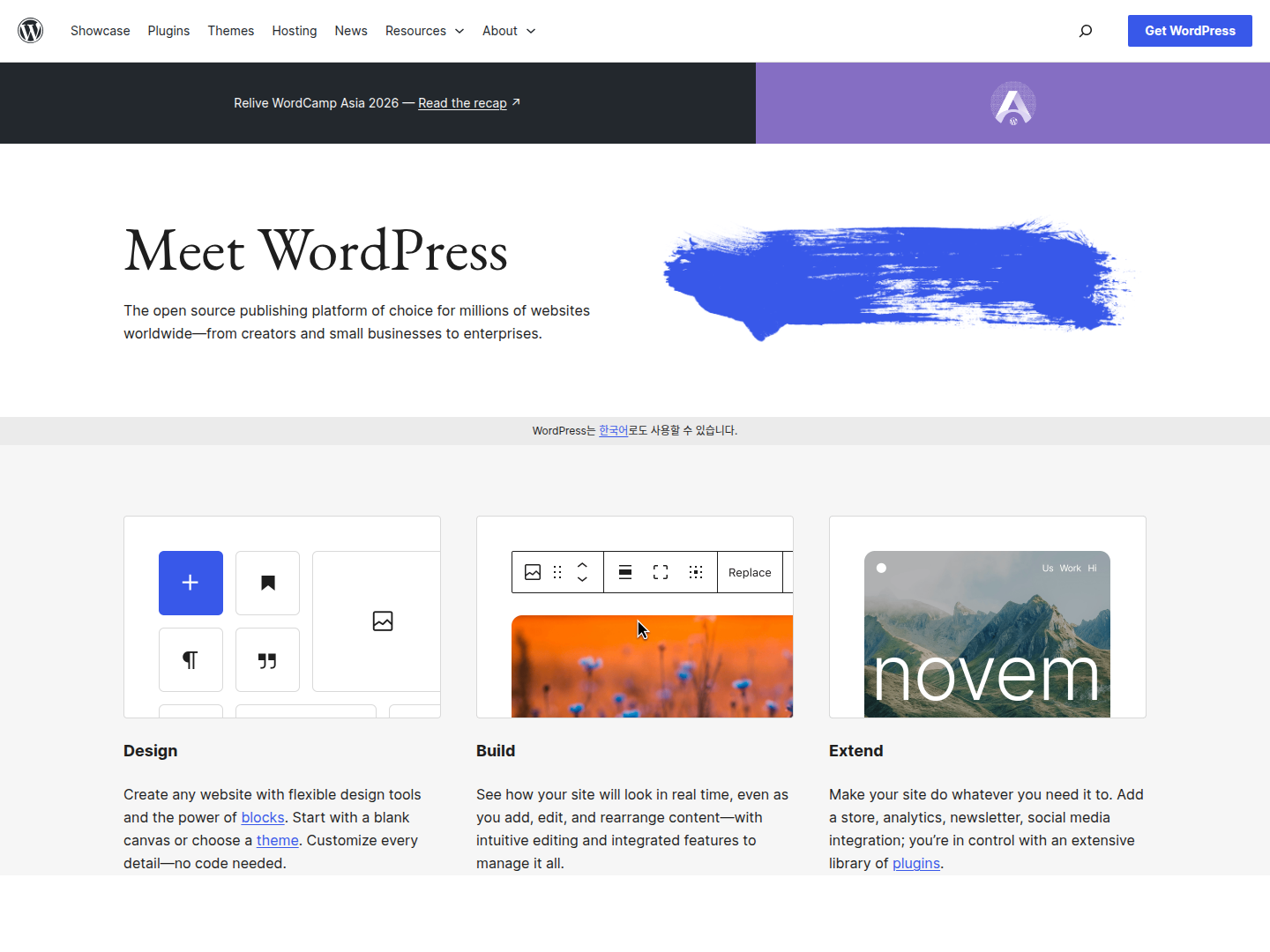Open the search magnifier icon
This screenshot has height=952, width=1270.
pos(1086,31)
